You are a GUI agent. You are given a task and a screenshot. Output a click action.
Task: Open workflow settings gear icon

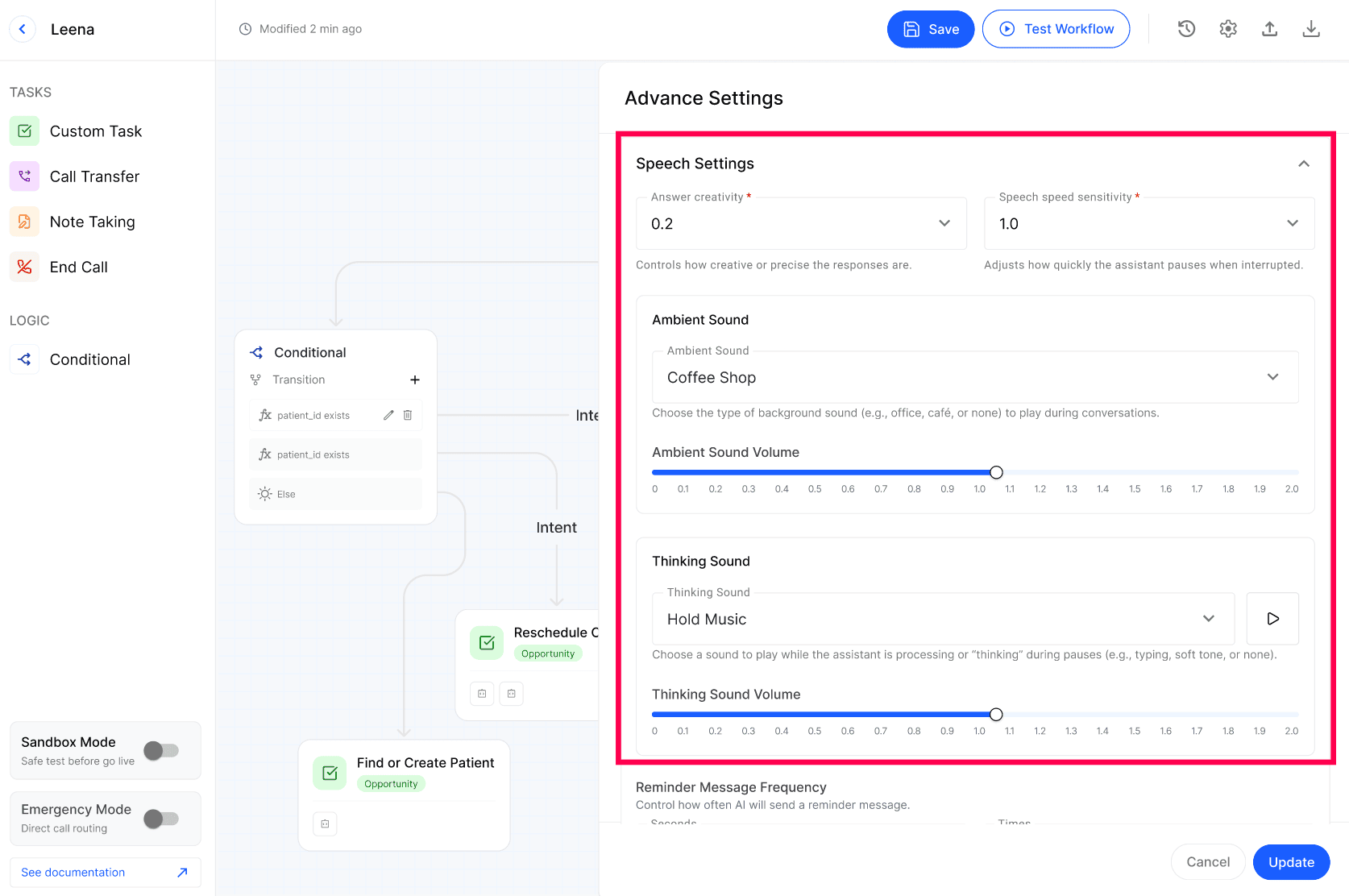pos(1228,29)
